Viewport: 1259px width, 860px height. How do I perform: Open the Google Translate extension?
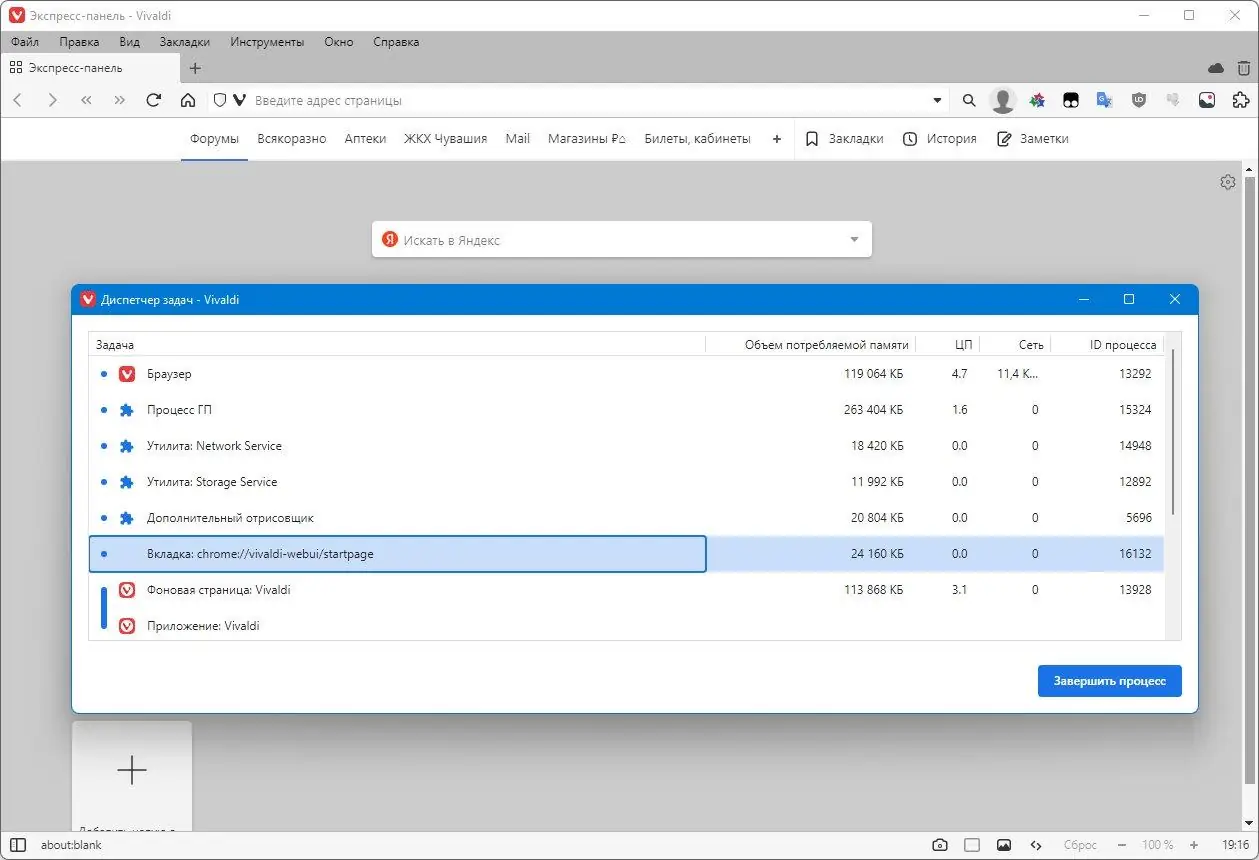tap(1105, 100)
